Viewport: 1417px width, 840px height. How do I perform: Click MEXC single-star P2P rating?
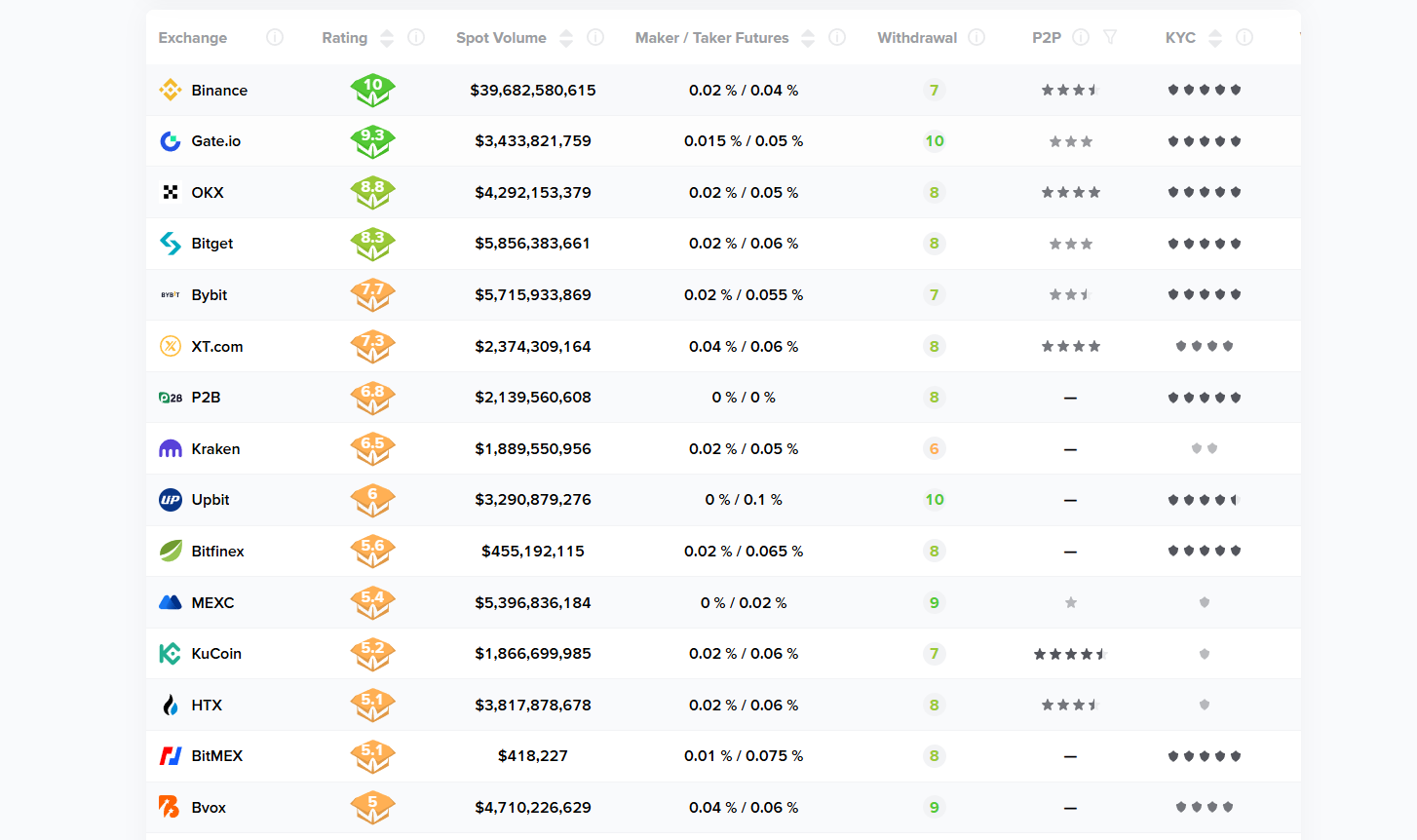[x=1071, y=602]
